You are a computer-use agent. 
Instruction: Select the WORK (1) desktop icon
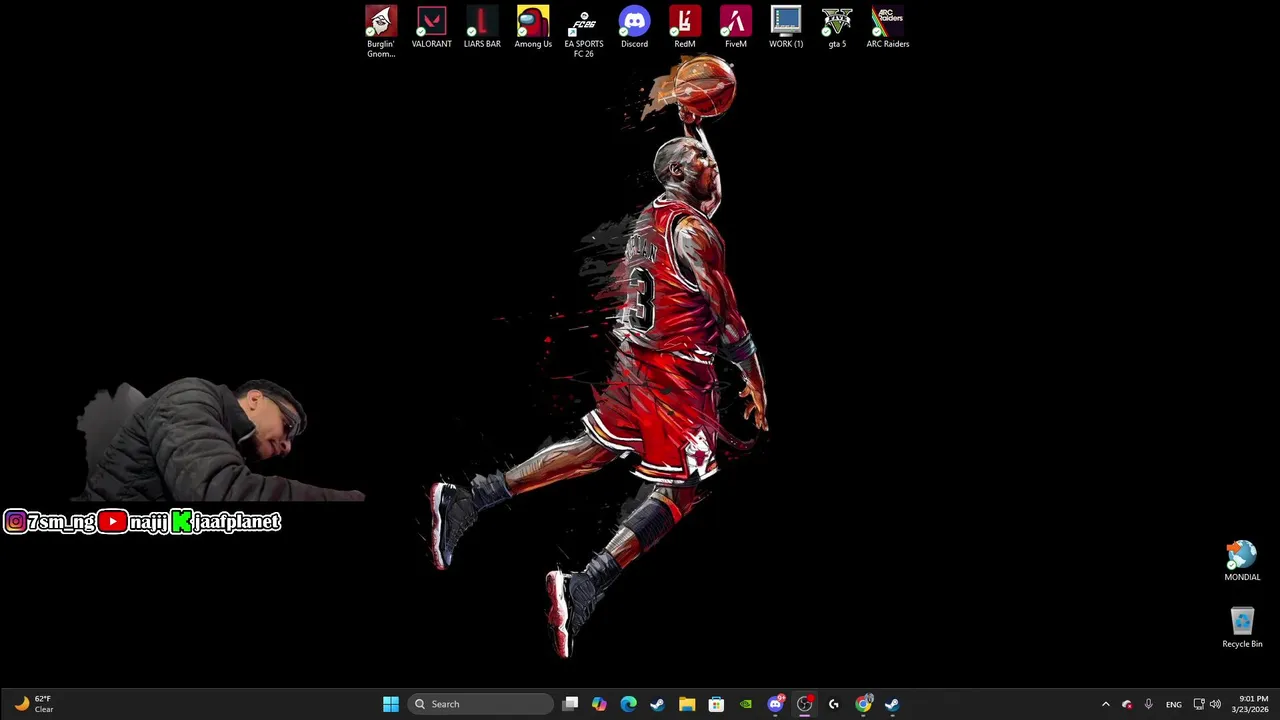[786, 28]
